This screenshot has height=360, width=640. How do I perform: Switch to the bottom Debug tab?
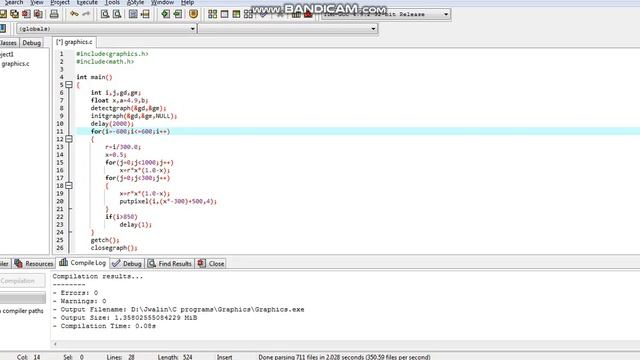127,264
